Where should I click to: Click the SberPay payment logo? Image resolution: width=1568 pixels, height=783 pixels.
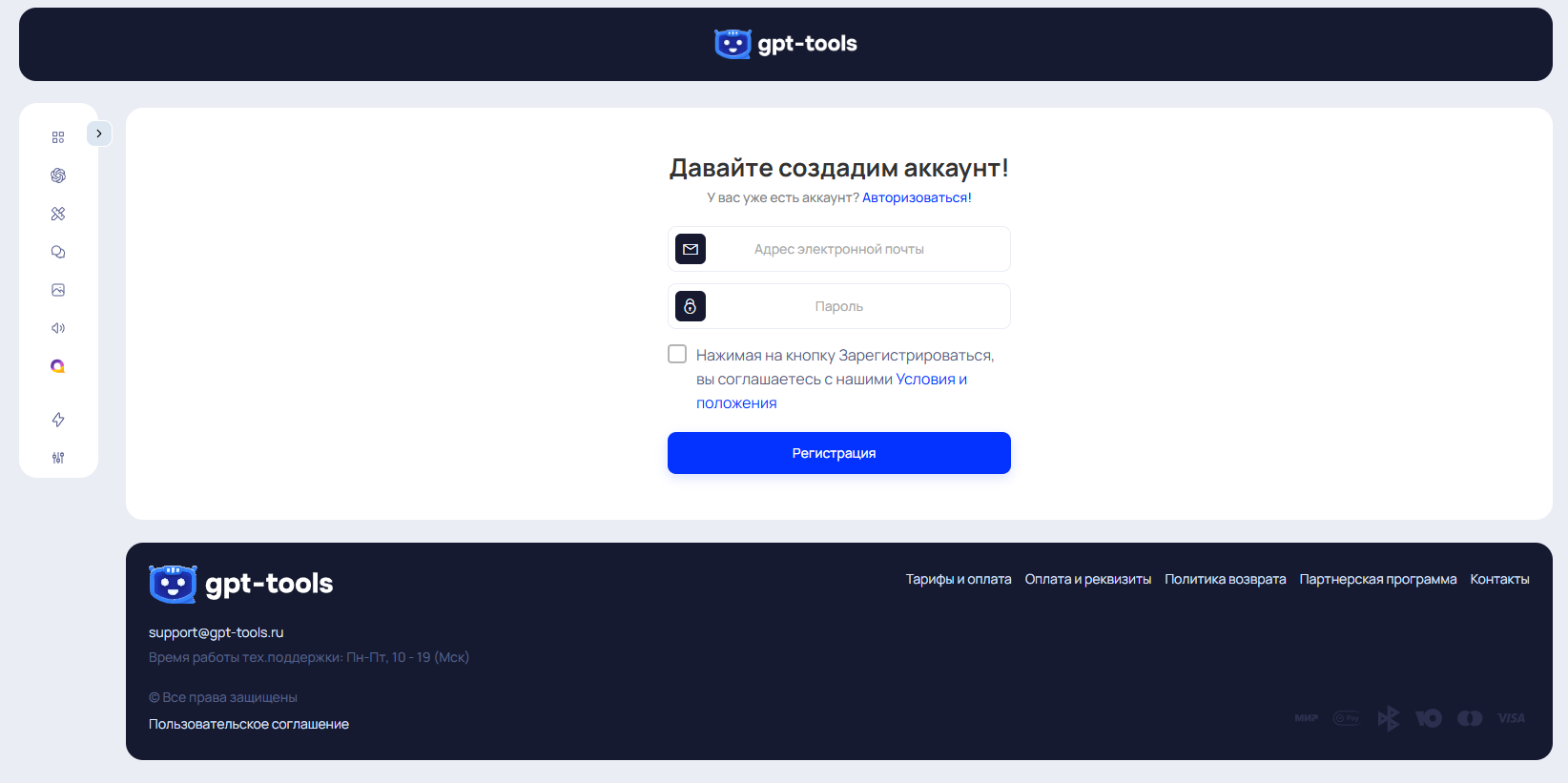point(1347,718)
